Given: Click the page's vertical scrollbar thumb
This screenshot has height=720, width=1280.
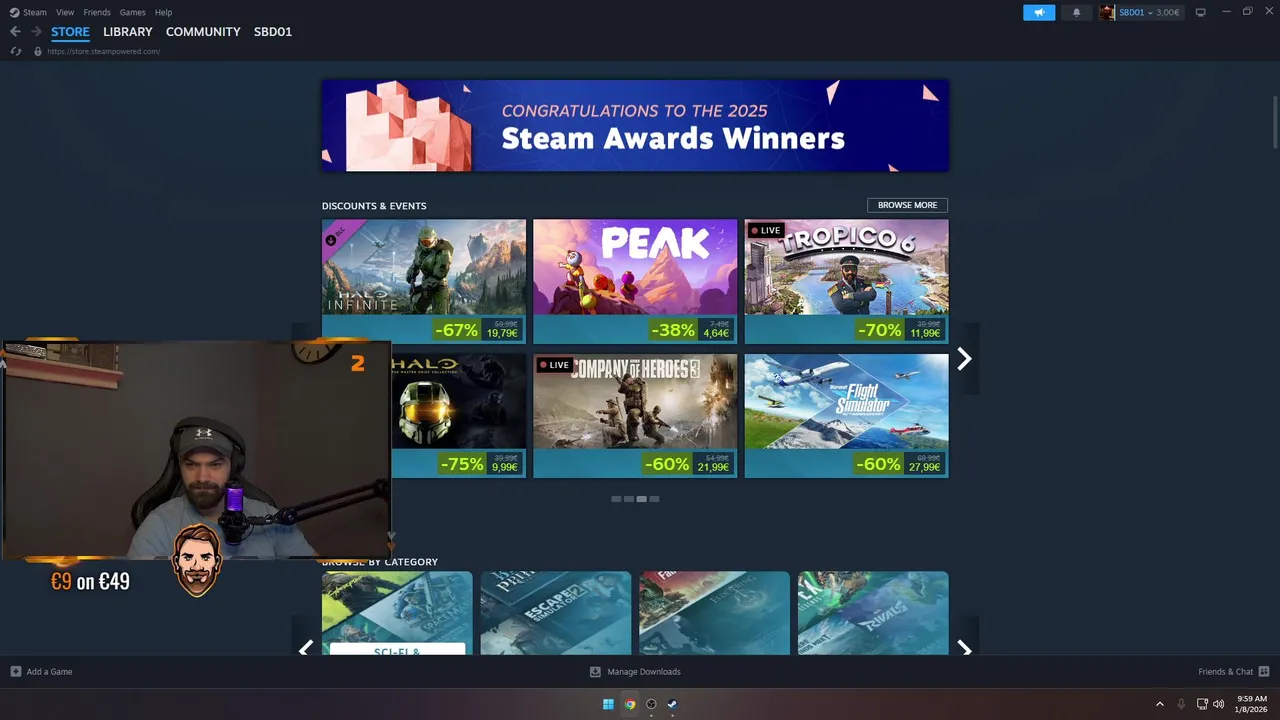Looking at the screenshot, I should click(x=1275, y=123).
